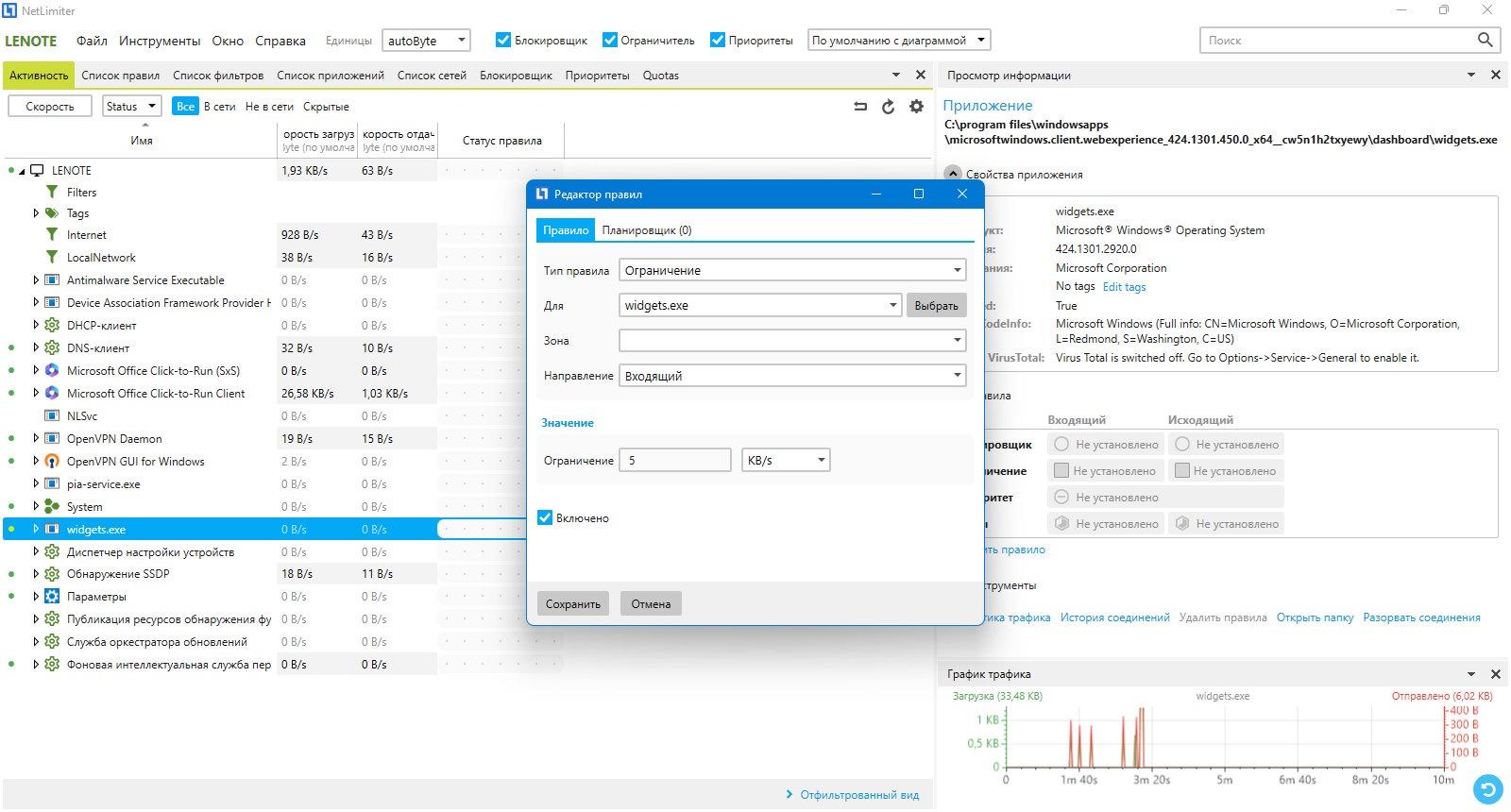The height and width of the screenshot is (812, 1511).
Task: Click the Разорвать соединения link
Action: click(x=1421, y=617)
